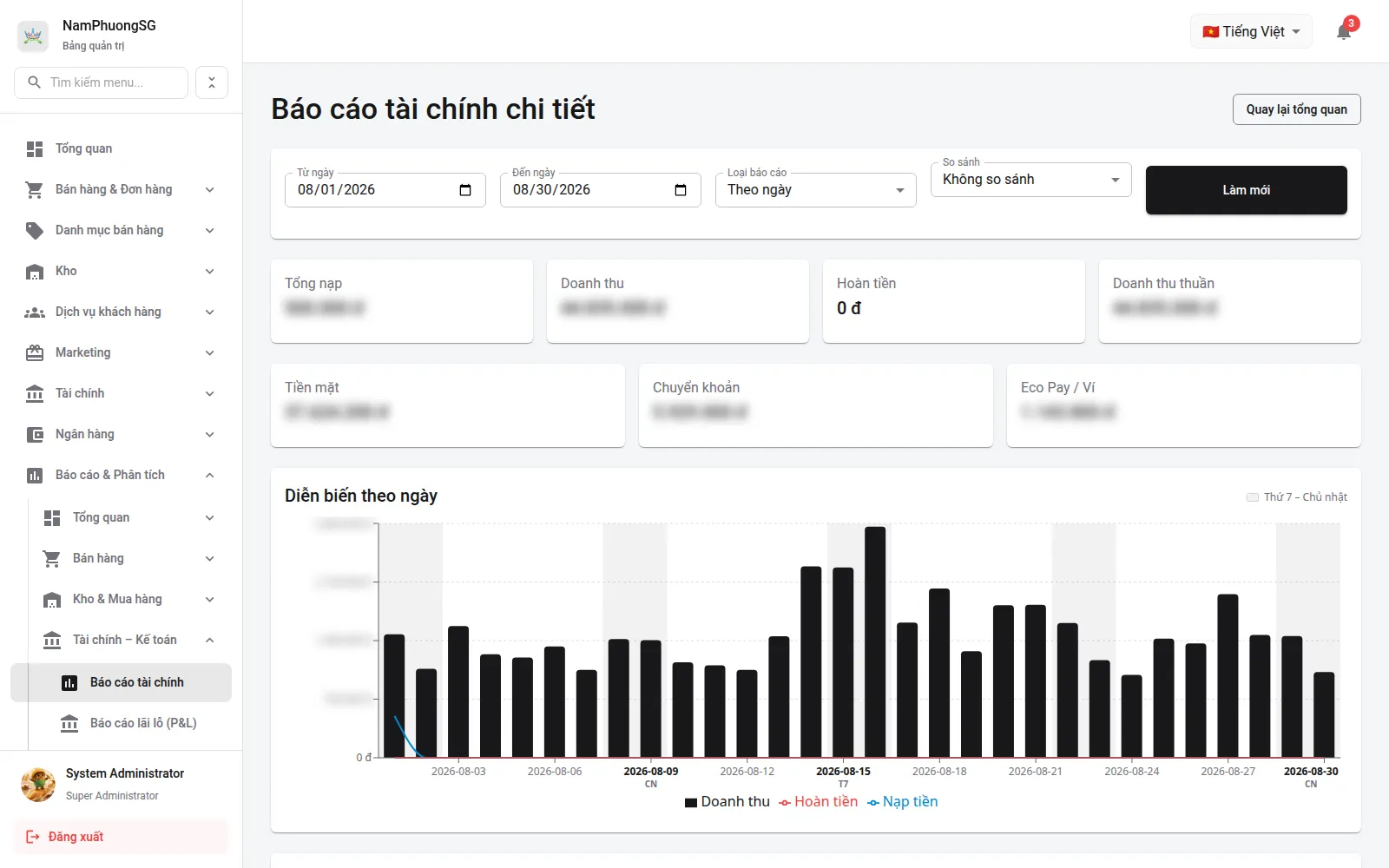
Task: Click the NamPhuongSG logo icon
Action: [x=33, y=36]
